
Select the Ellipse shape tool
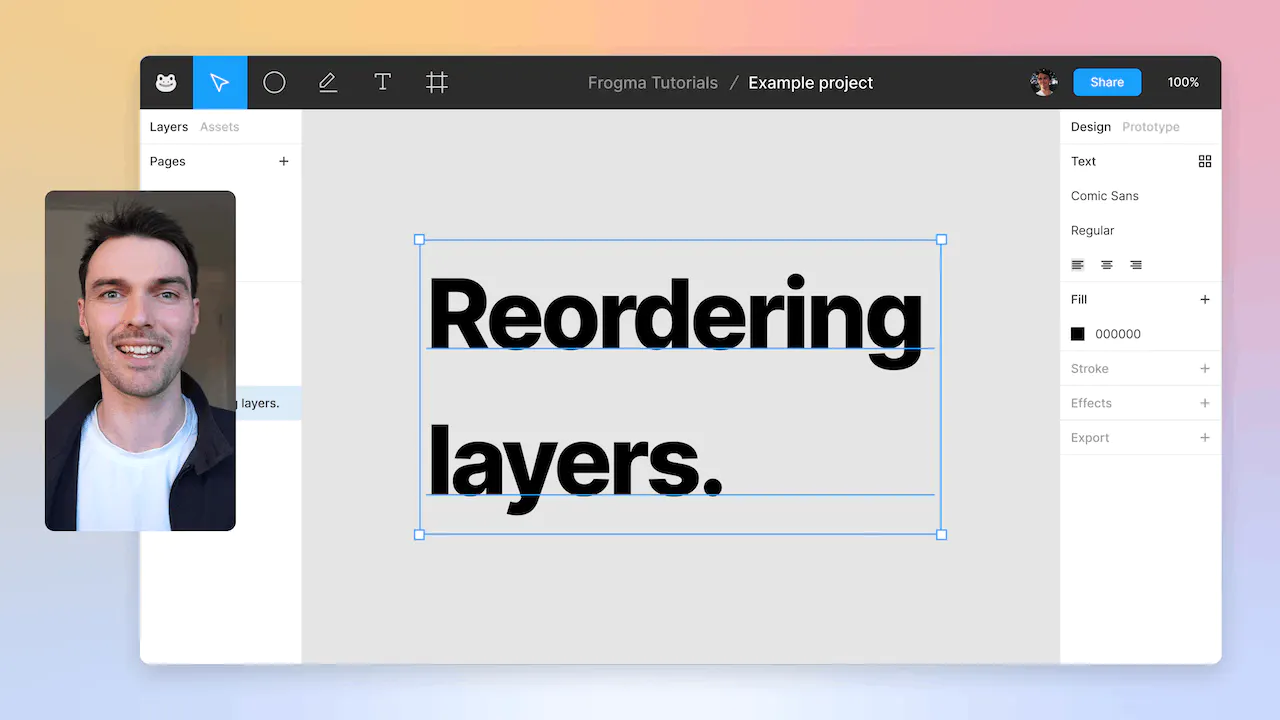click(274, 83)
